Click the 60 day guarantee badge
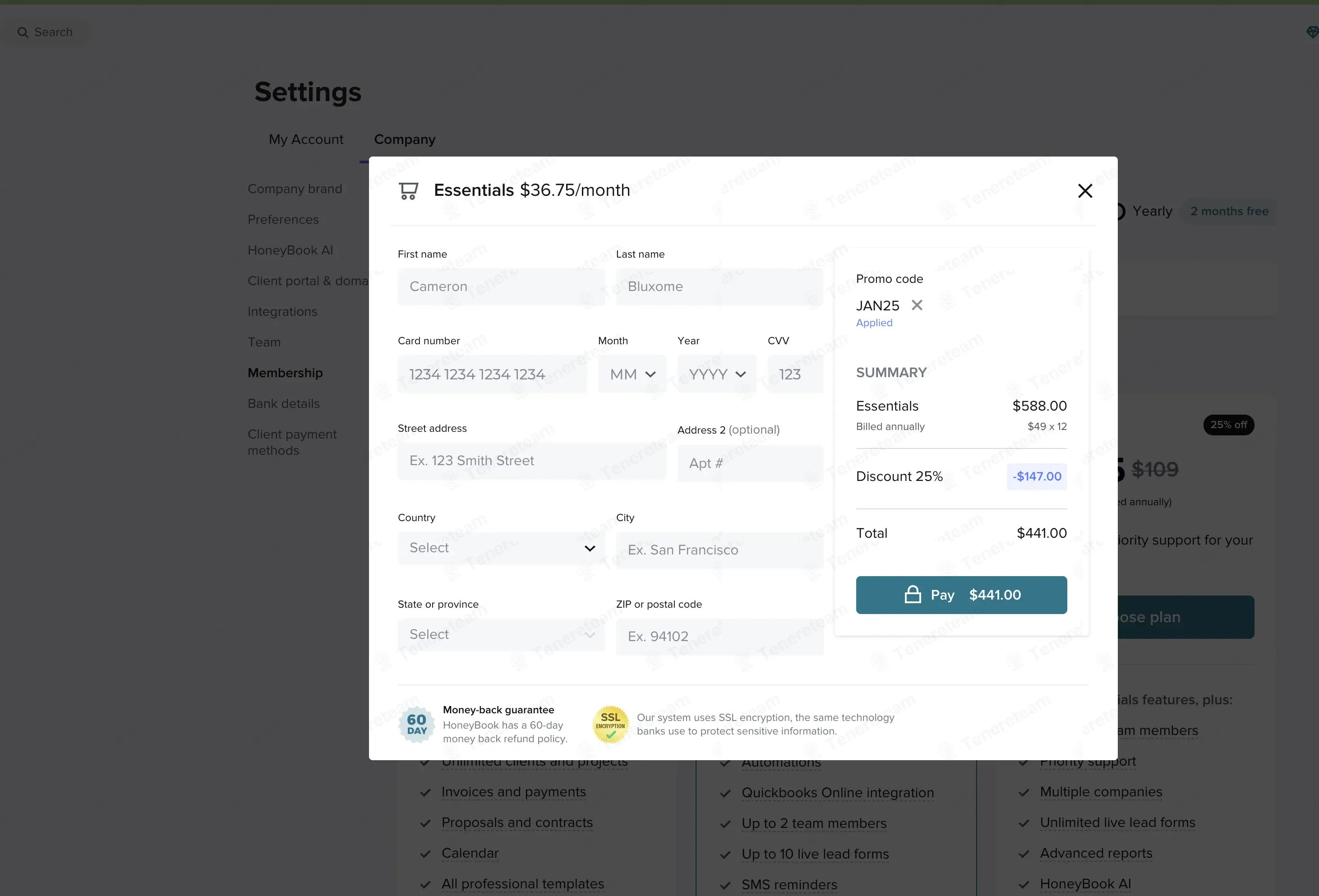Viewport: 1319px width, 896px height. (417, 725)
